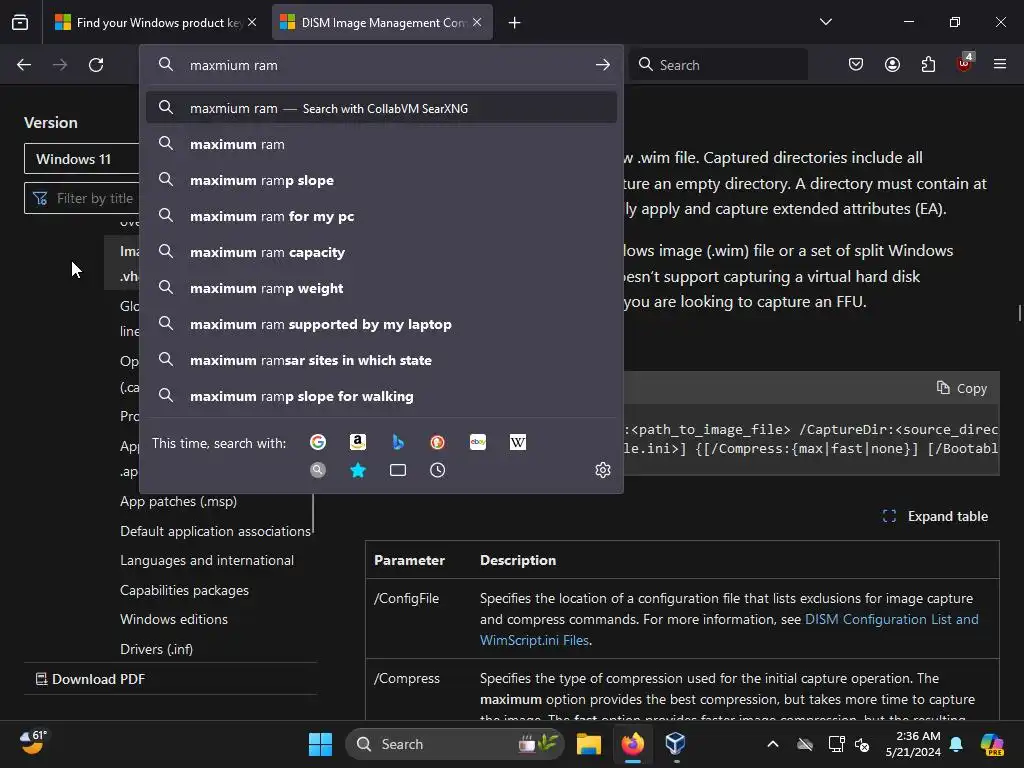The width and height of the screenshot is (1024, 768).
Task: Click the Firefox View icon
Action: pyautogui.click(x=20, y=22)
